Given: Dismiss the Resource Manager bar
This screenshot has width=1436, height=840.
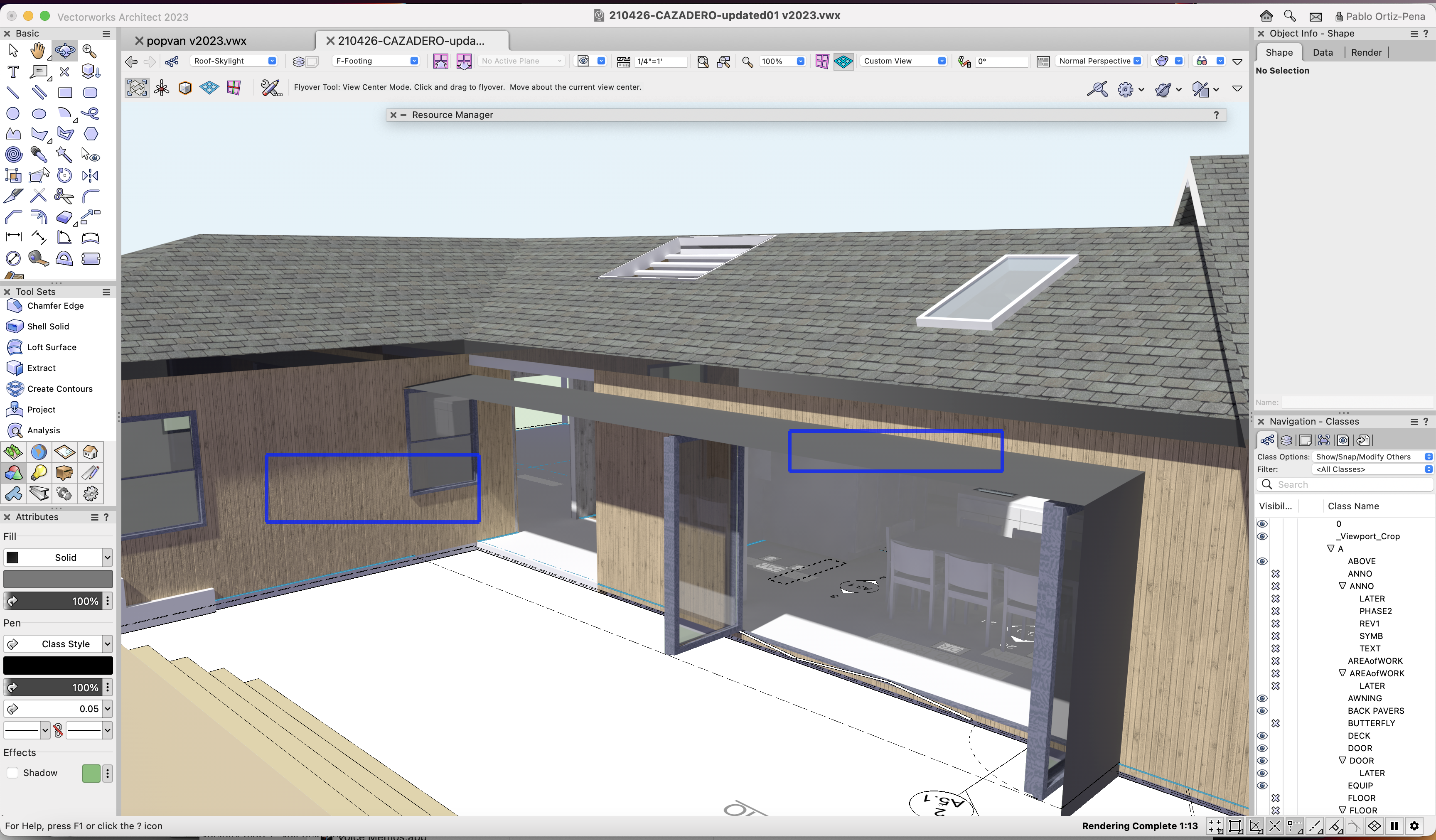Looking at the screenshot, I should (393, 115).
